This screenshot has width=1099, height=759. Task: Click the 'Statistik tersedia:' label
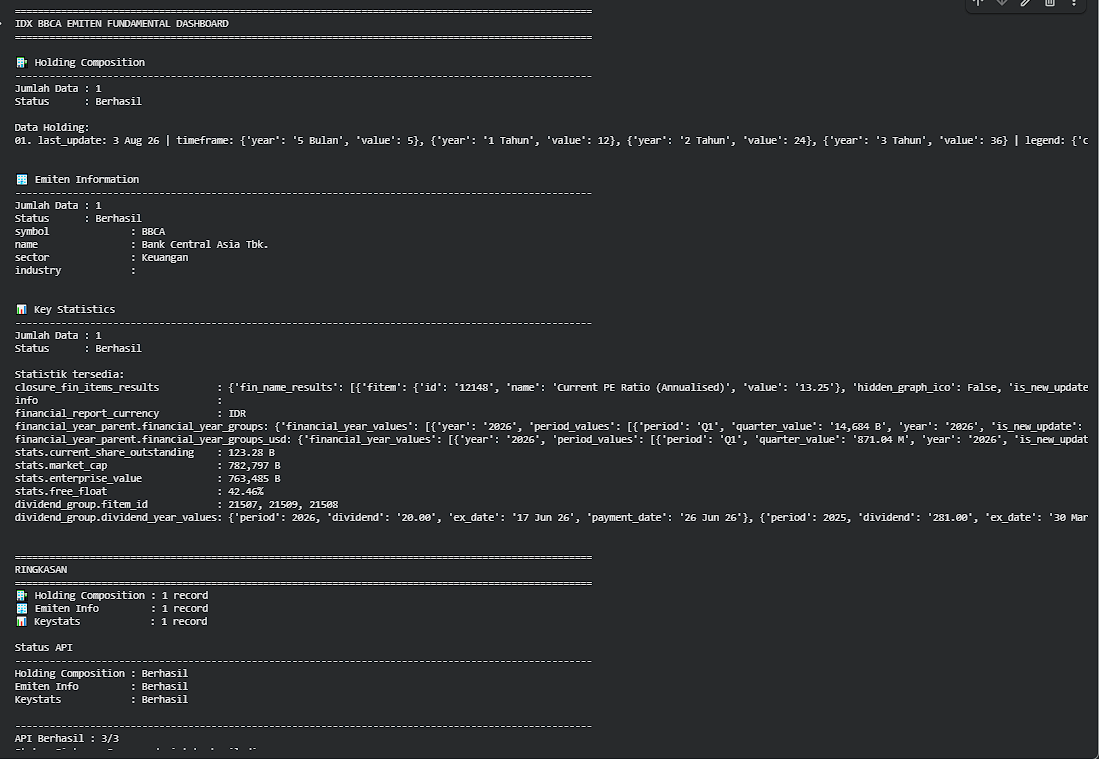coord(69,374)
